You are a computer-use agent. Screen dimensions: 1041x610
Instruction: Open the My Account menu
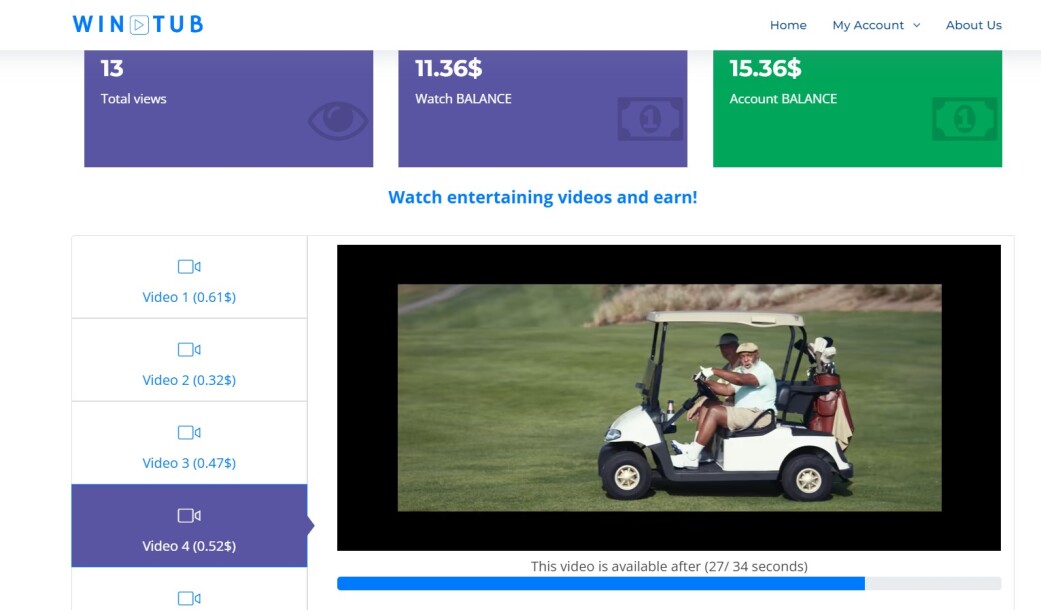876,25
